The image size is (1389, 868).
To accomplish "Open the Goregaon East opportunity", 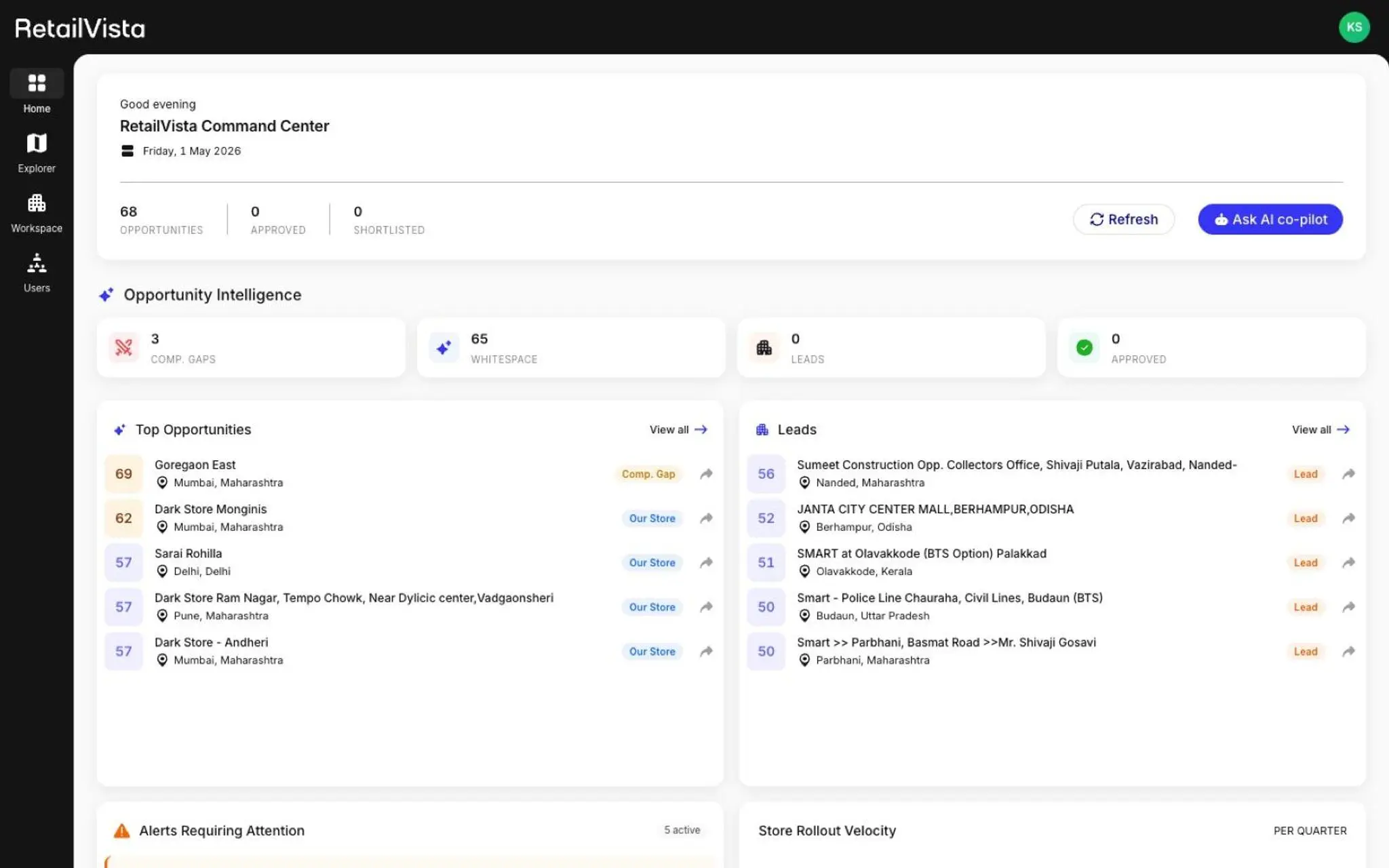I will (410, 473).
